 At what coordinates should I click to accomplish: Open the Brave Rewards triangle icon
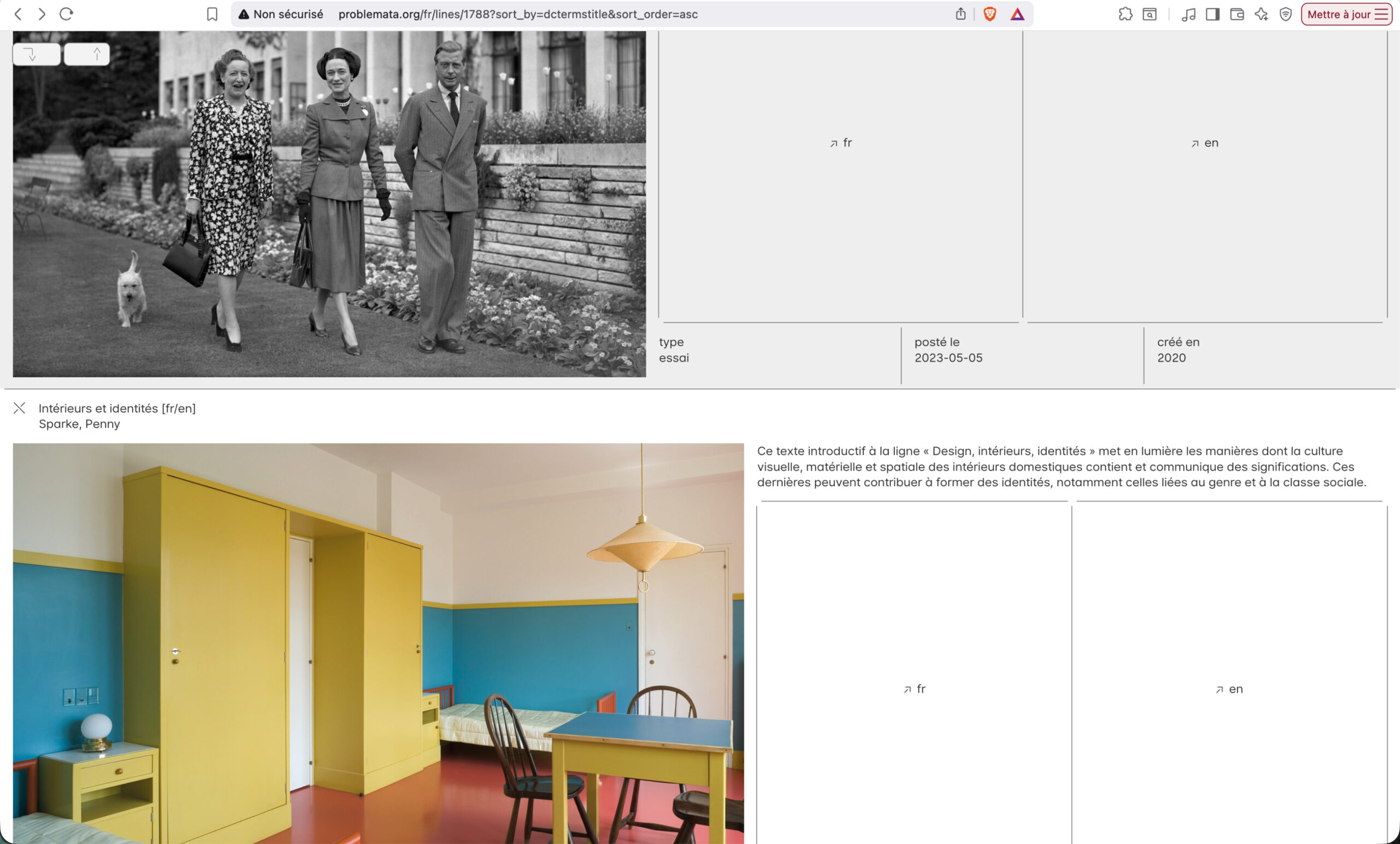coord(1017,14)
